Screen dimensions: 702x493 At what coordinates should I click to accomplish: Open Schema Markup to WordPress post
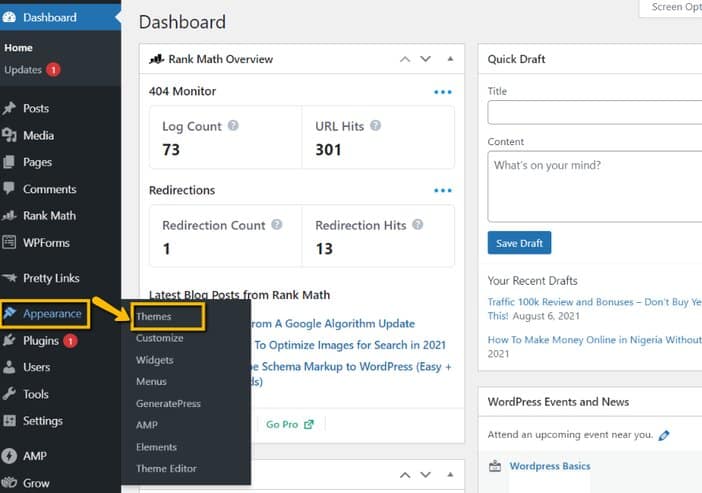[351, 374]
